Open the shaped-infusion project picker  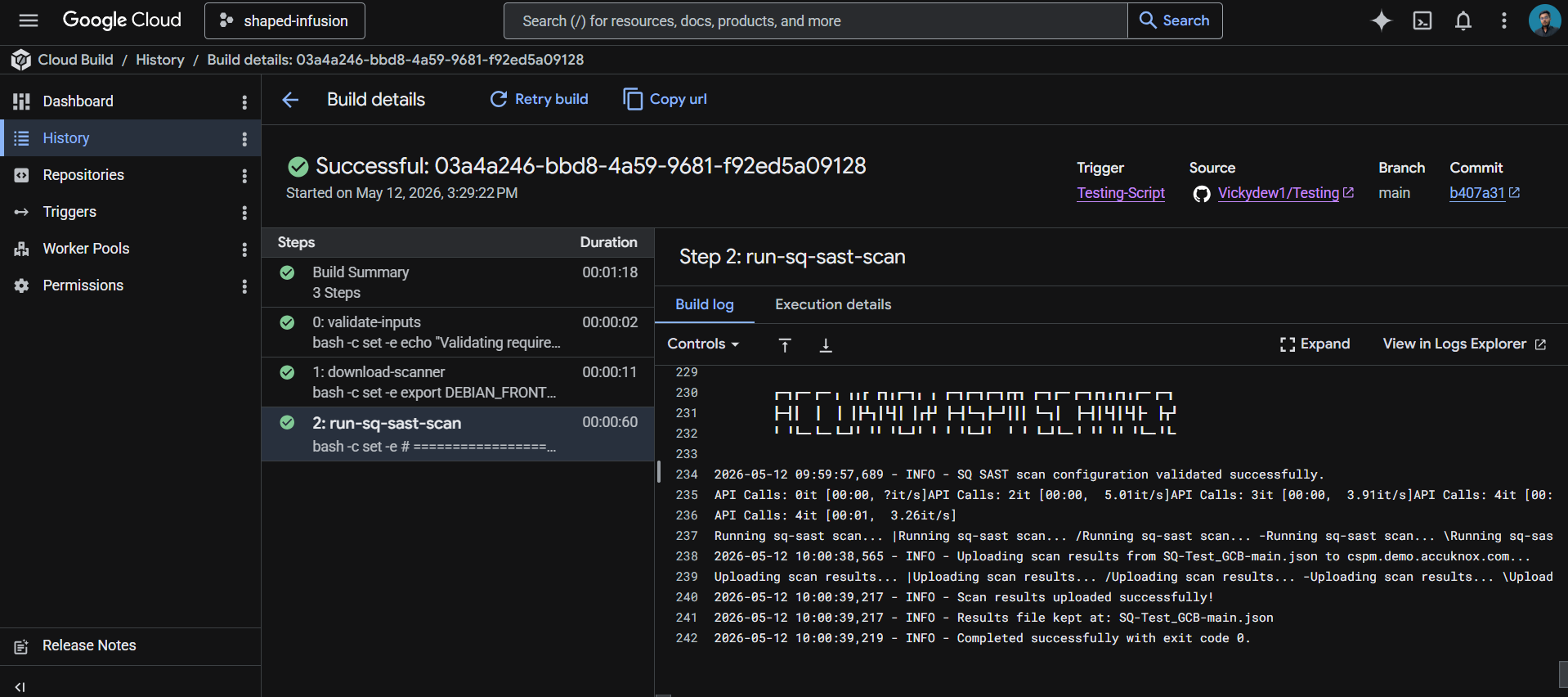point(284,20)
